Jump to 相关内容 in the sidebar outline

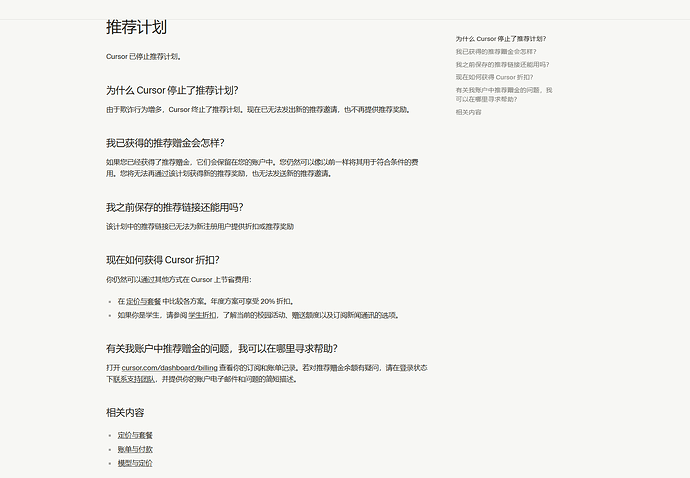[x=468, y=112]
